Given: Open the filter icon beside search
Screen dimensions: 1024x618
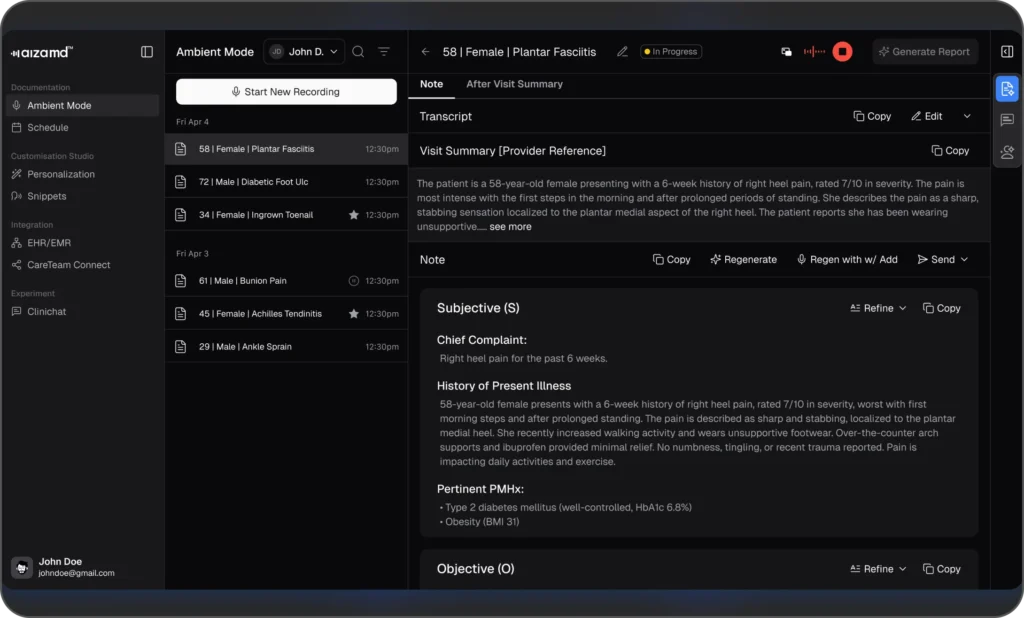Looking at the screenshot, I should [384, 52].
